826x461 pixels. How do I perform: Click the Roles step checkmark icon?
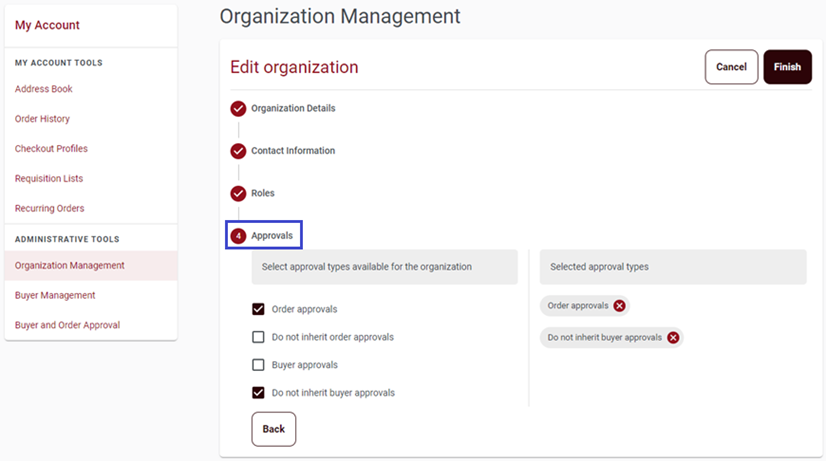[x=238, y=193]
